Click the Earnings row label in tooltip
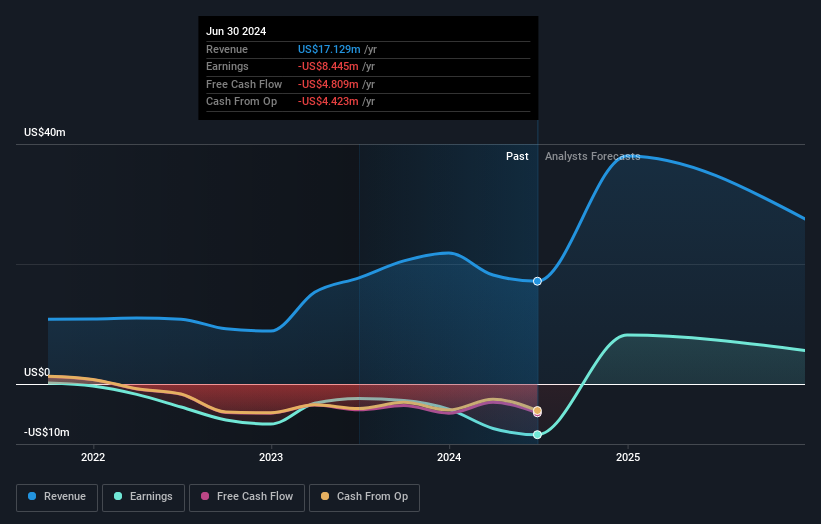 coord(227,66)
